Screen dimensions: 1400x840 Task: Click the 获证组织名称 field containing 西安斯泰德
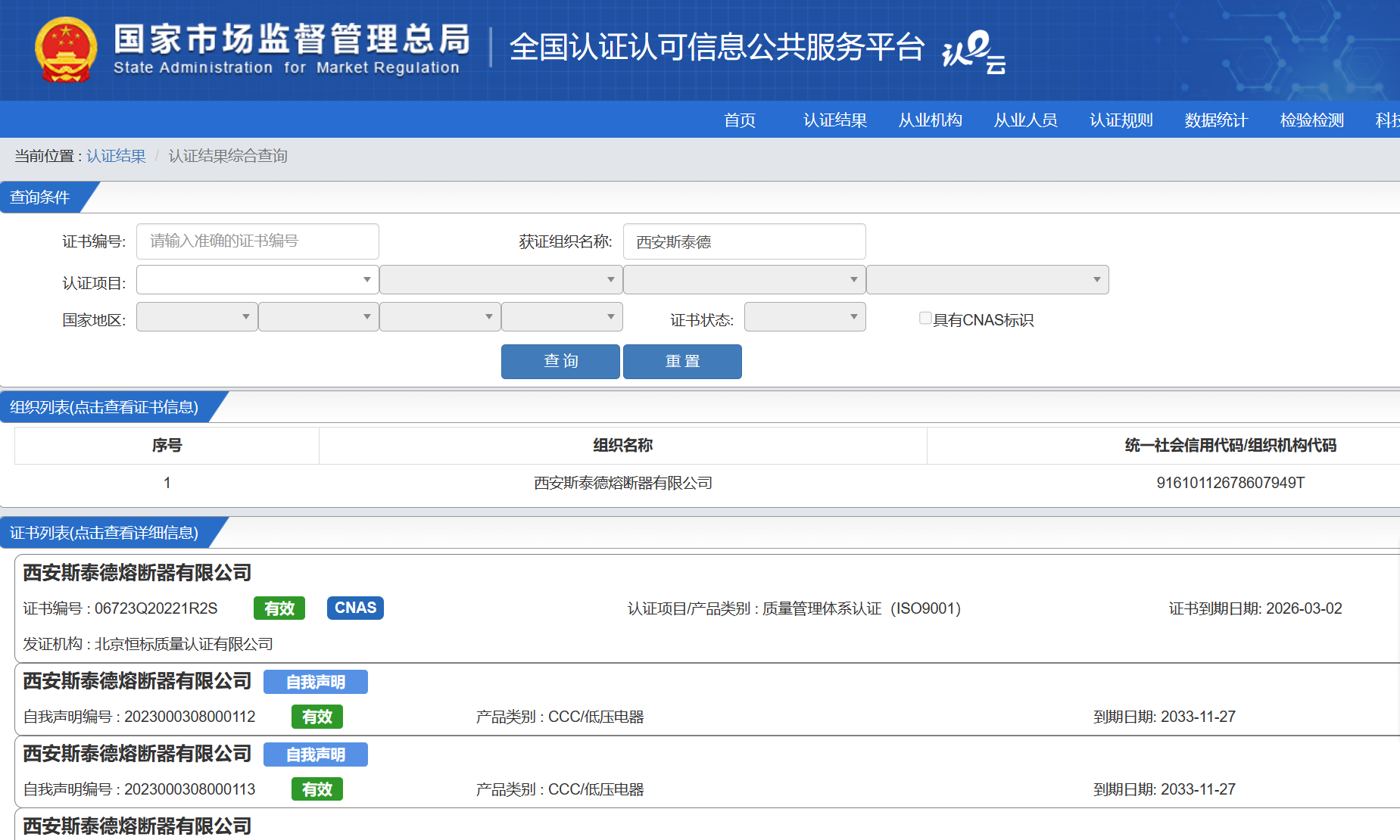pyautogui.click(x=744, y=241)
